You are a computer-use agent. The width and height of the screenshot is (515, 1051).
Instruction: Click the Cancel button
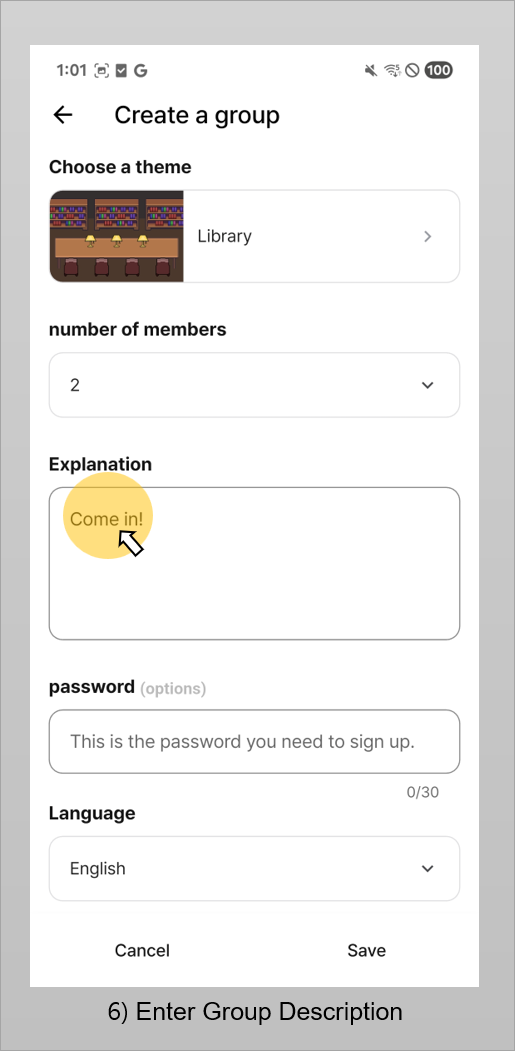(x=142, y=950)
